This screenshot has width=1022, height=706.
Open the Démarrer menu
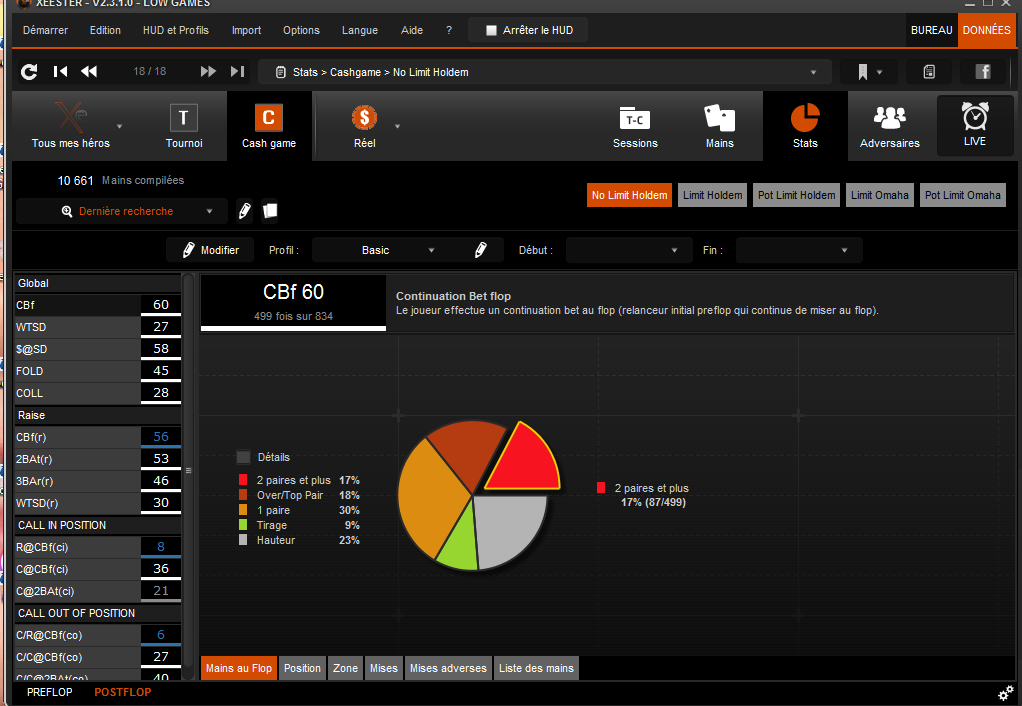point(46,30)
